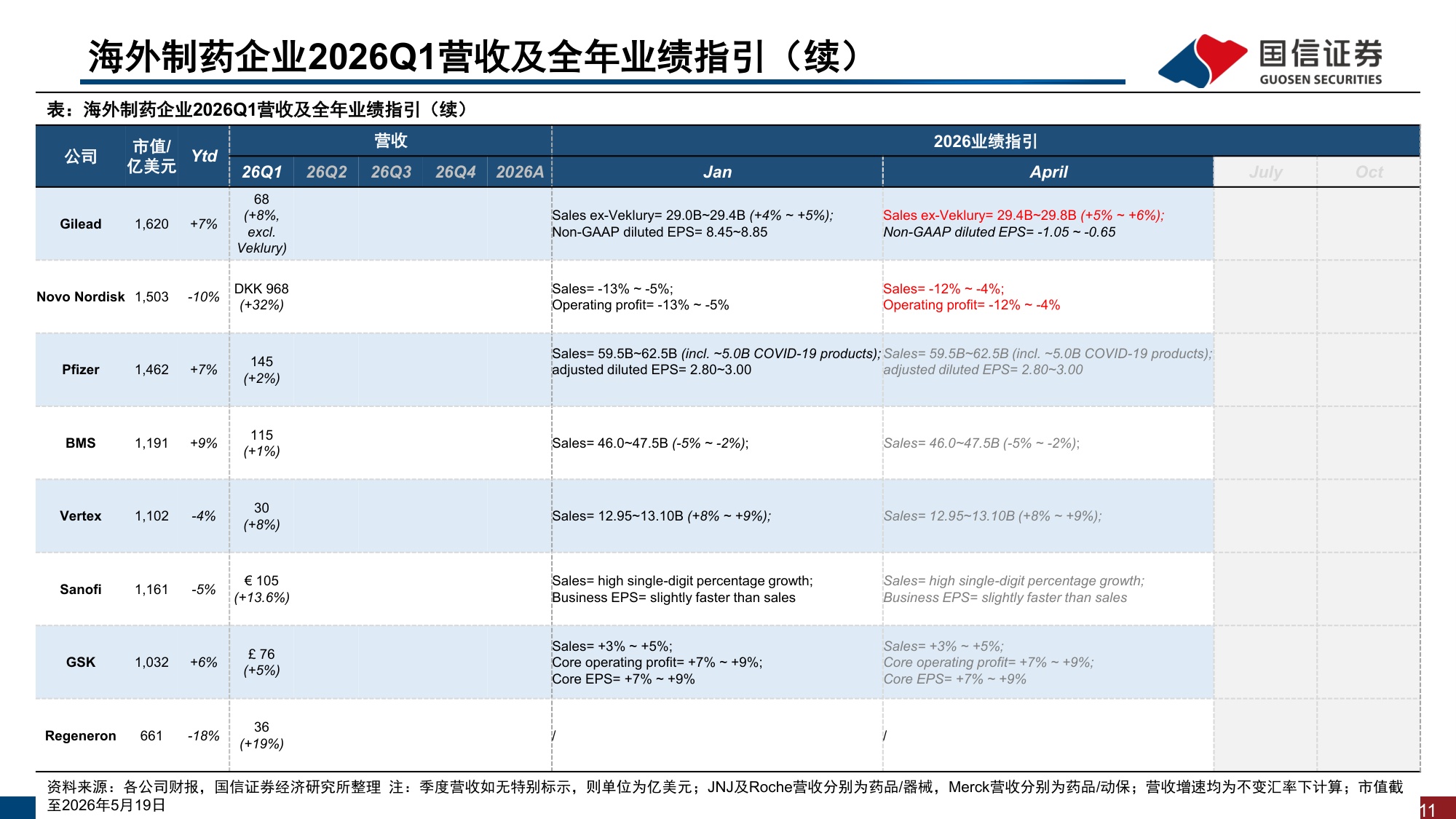Click BMS Jan guidance Sales= 46.0~47.5B

pyautogui.click(x=650, y=443)
